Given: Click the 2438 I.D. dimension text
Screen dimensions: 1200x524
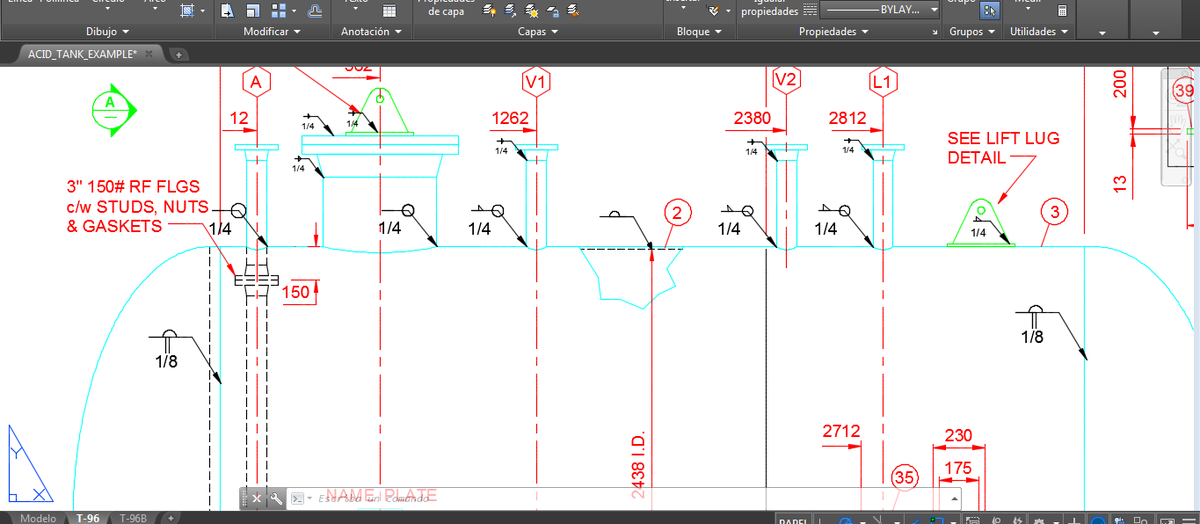Looking at the screenshot, I should pos(640,464).
